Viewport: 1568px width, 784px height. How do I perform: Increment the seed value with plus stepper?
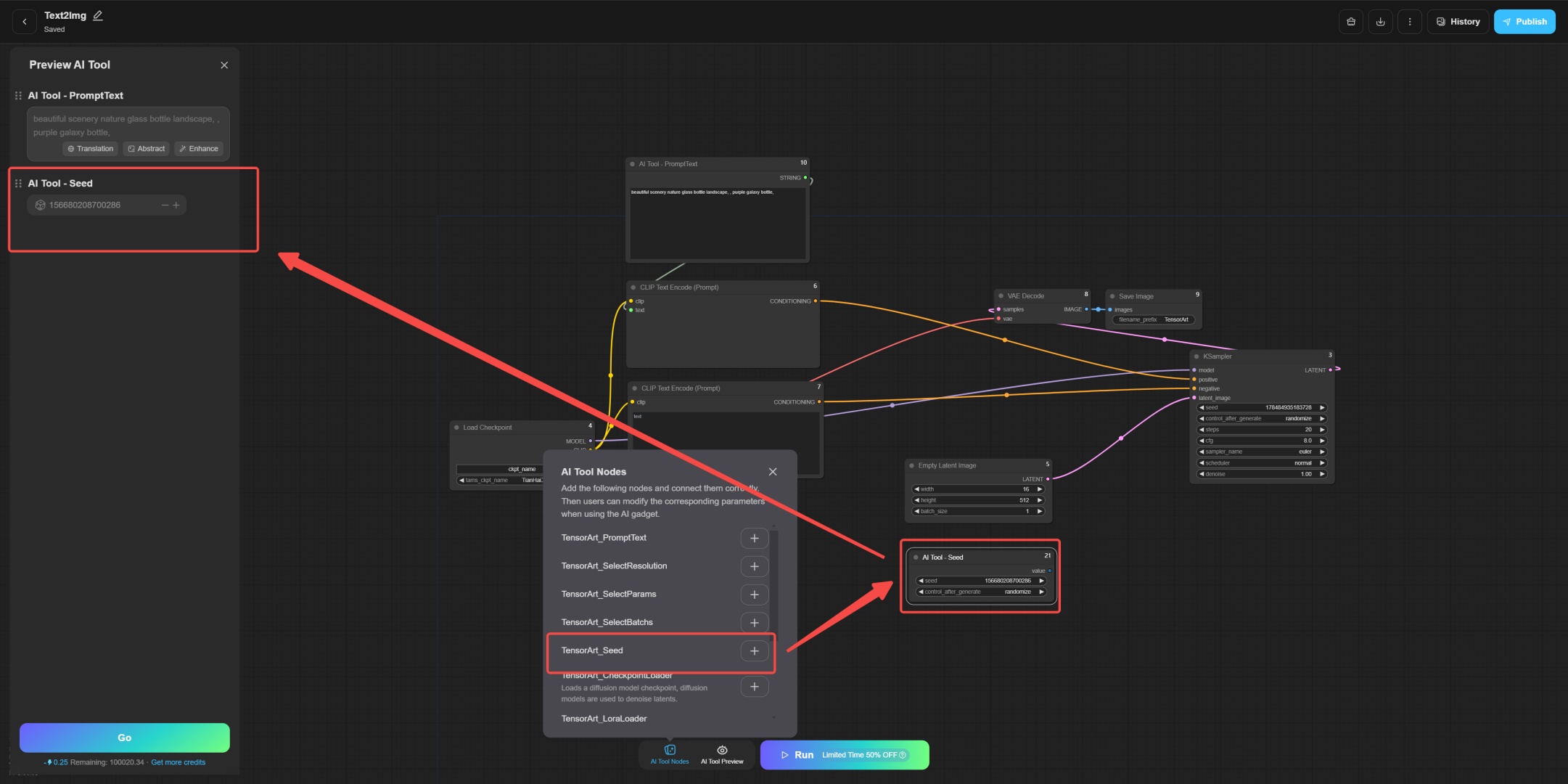coord(176,205)
